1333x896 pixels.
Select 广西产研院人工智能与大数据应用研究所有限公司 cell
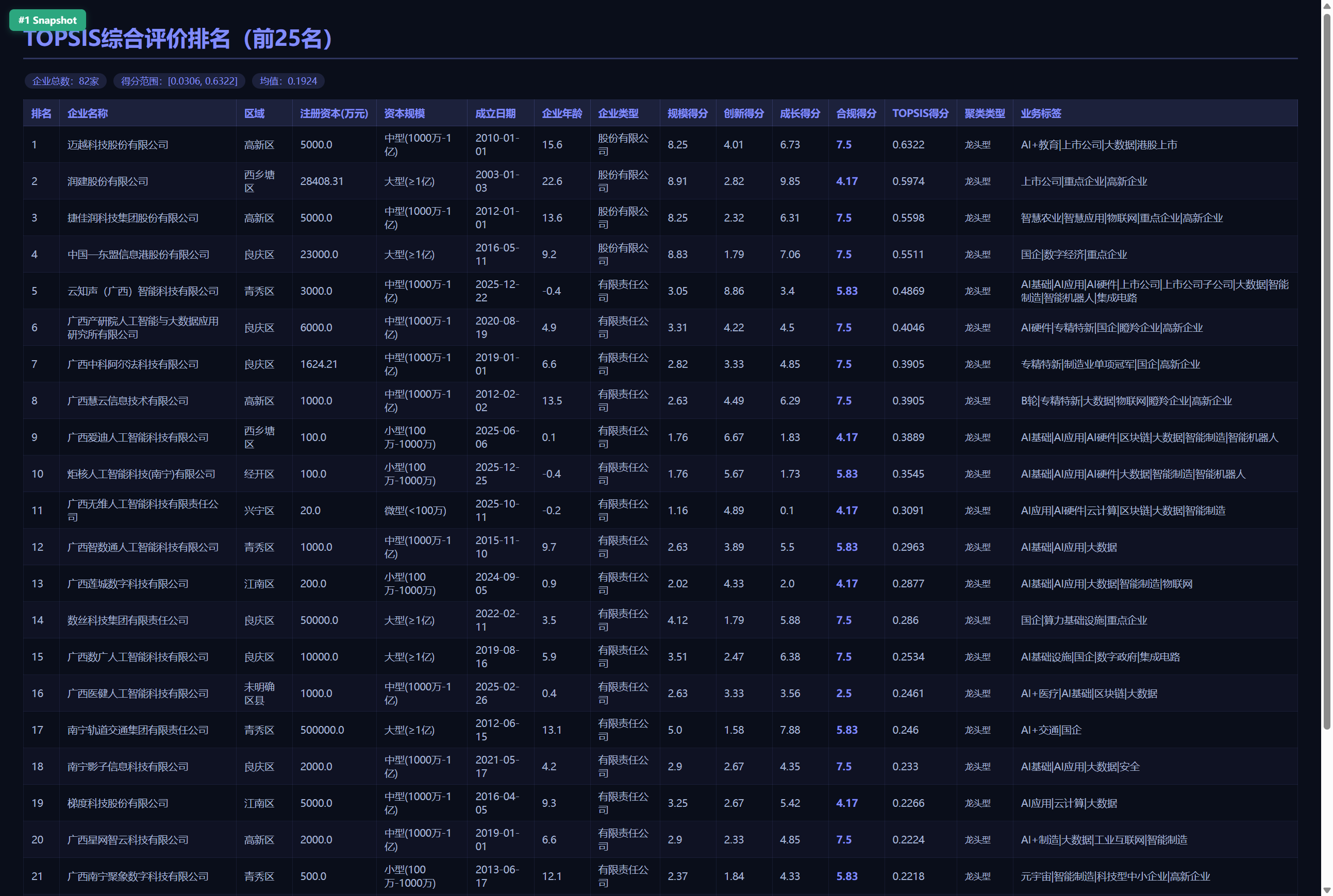coord(147,327)
